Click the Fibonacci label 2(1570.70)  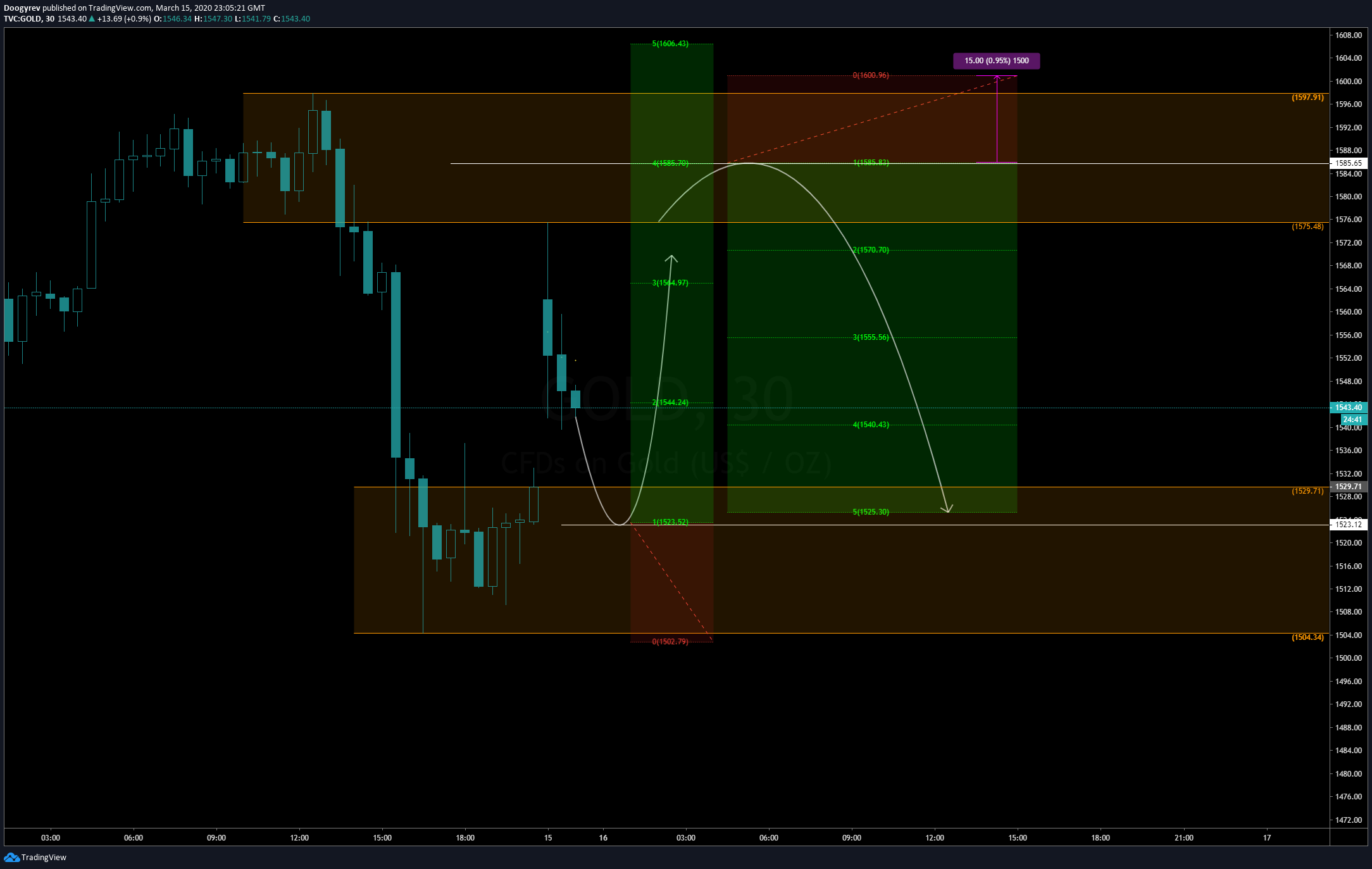[x=871, y=250]
